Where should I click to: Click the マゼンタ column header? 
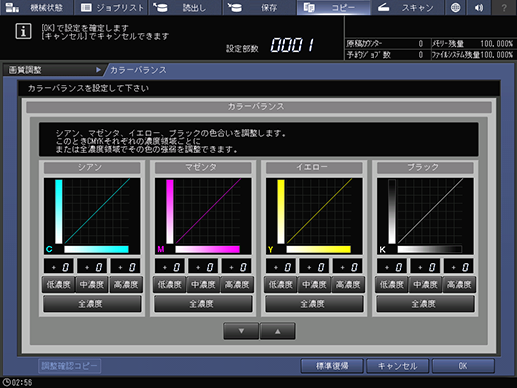[x=203, y=167]
